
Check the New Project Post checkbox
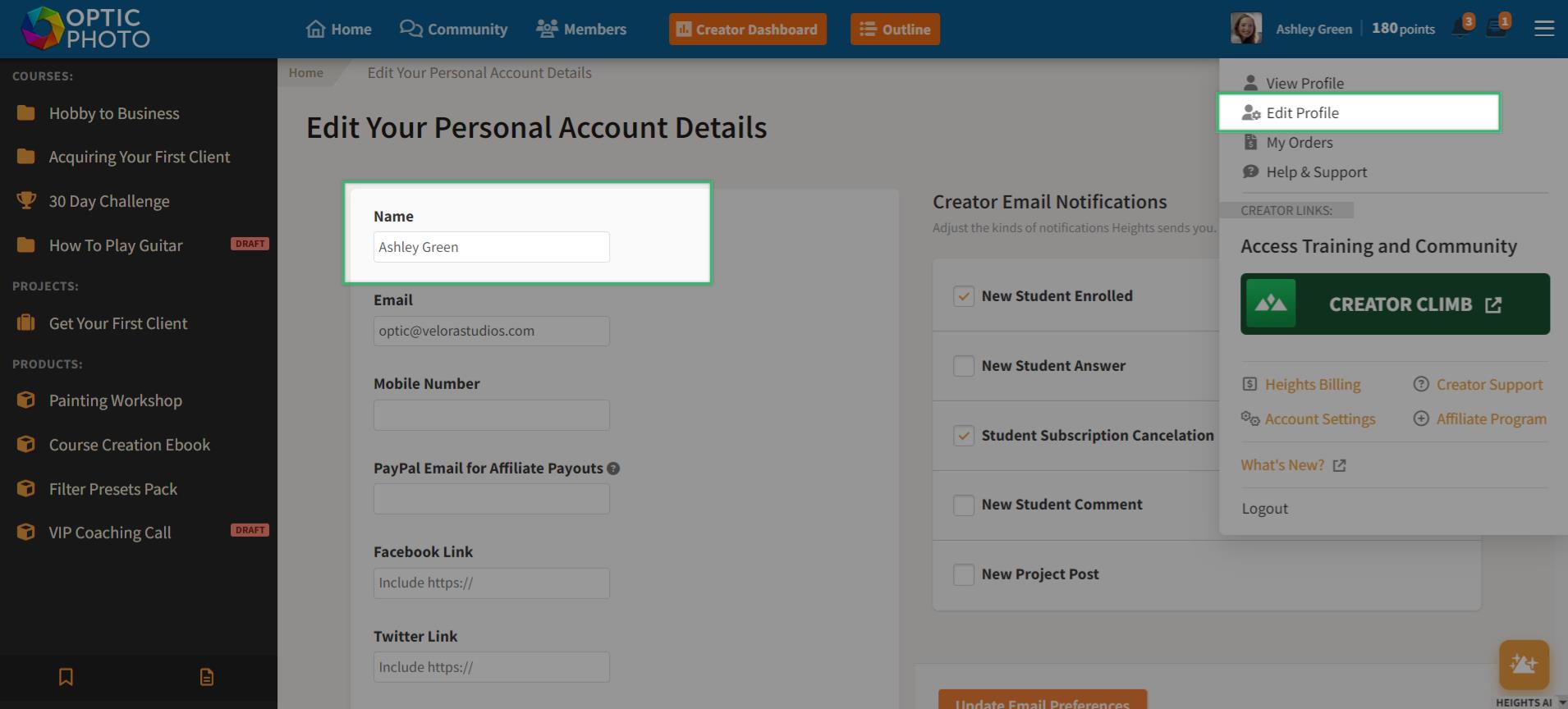tap(964, 574)
